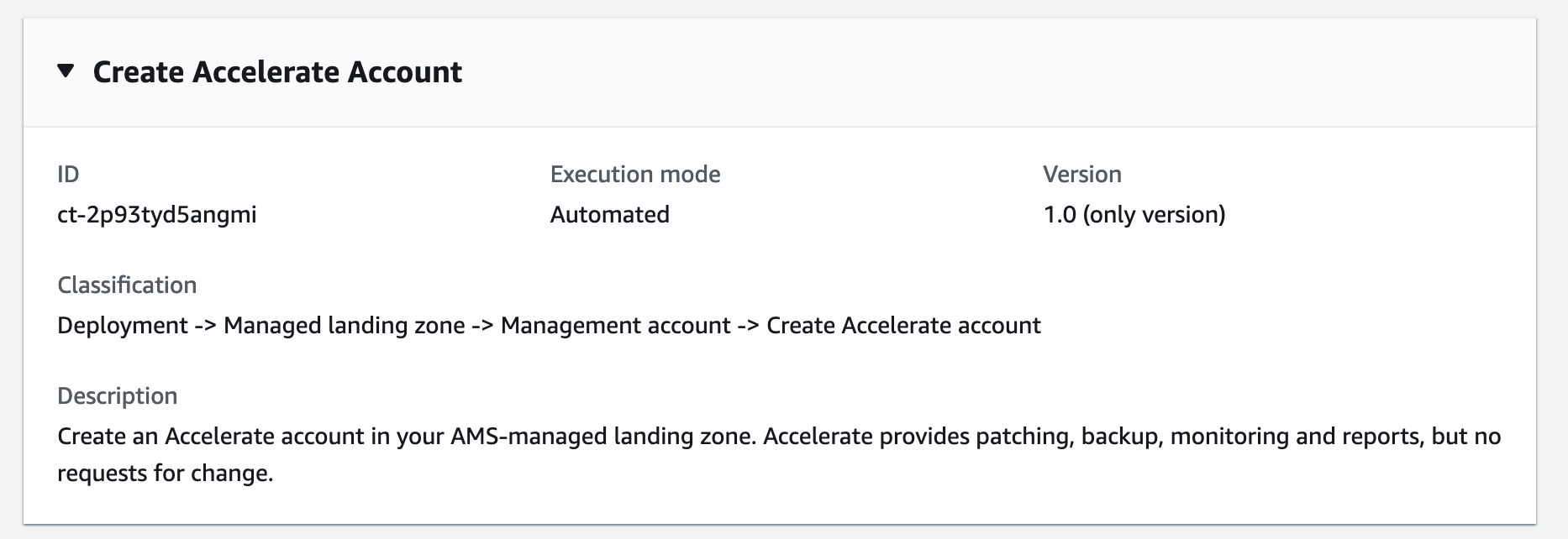The height and width of the screenshot is (539, 1568).
Task: Click the ID field label
Action: coord(66,174)
